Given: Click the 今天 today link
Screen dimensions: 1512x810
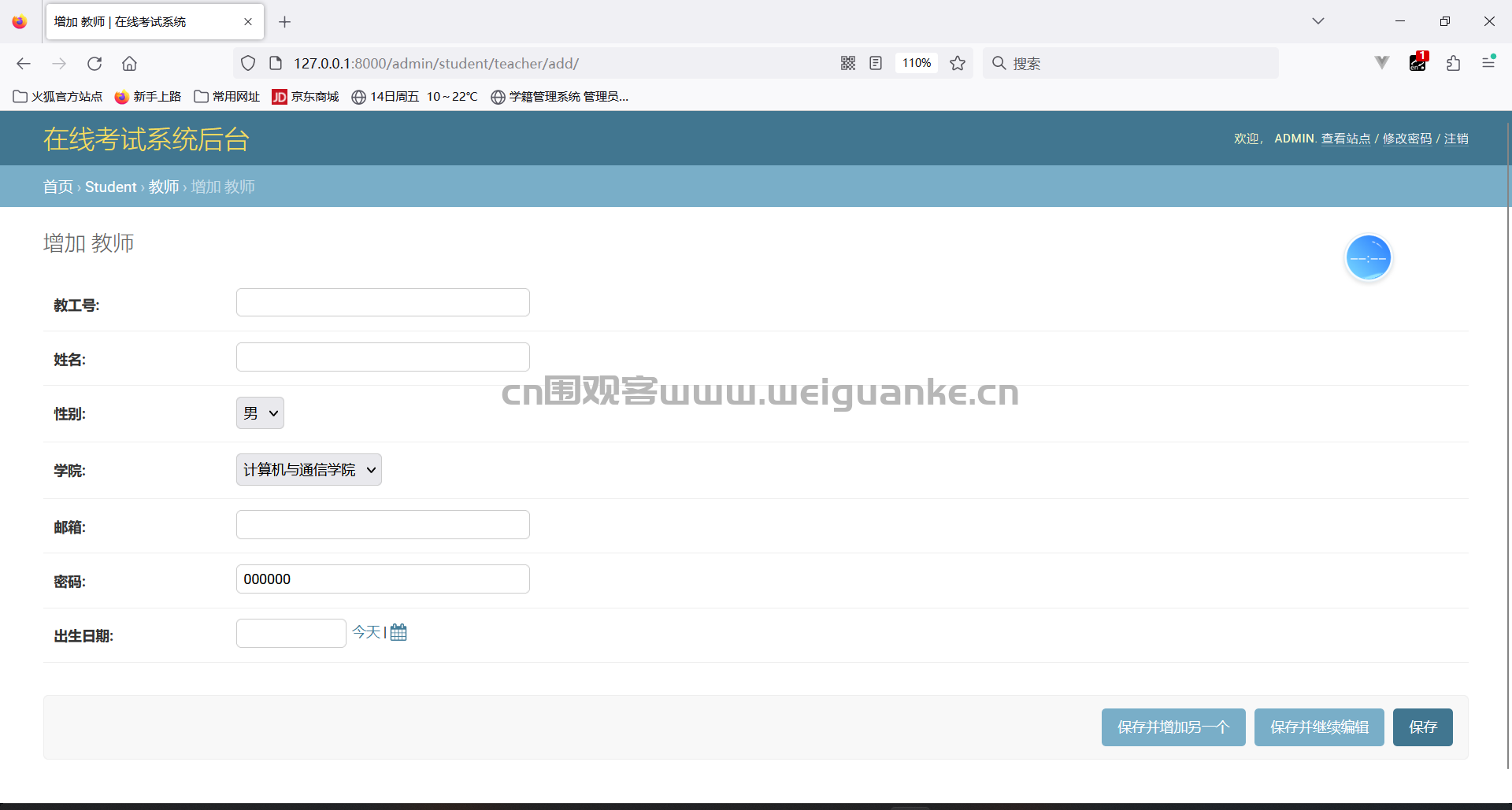Looking at the screenshot, I should [x=366, y=632].
